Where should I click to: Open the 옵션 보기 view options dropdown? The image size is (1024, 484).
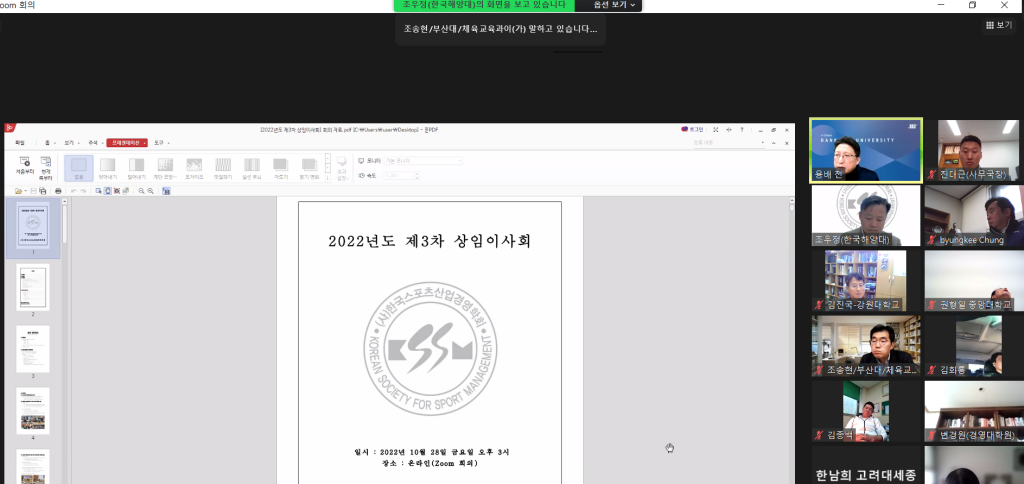point(614,5)
